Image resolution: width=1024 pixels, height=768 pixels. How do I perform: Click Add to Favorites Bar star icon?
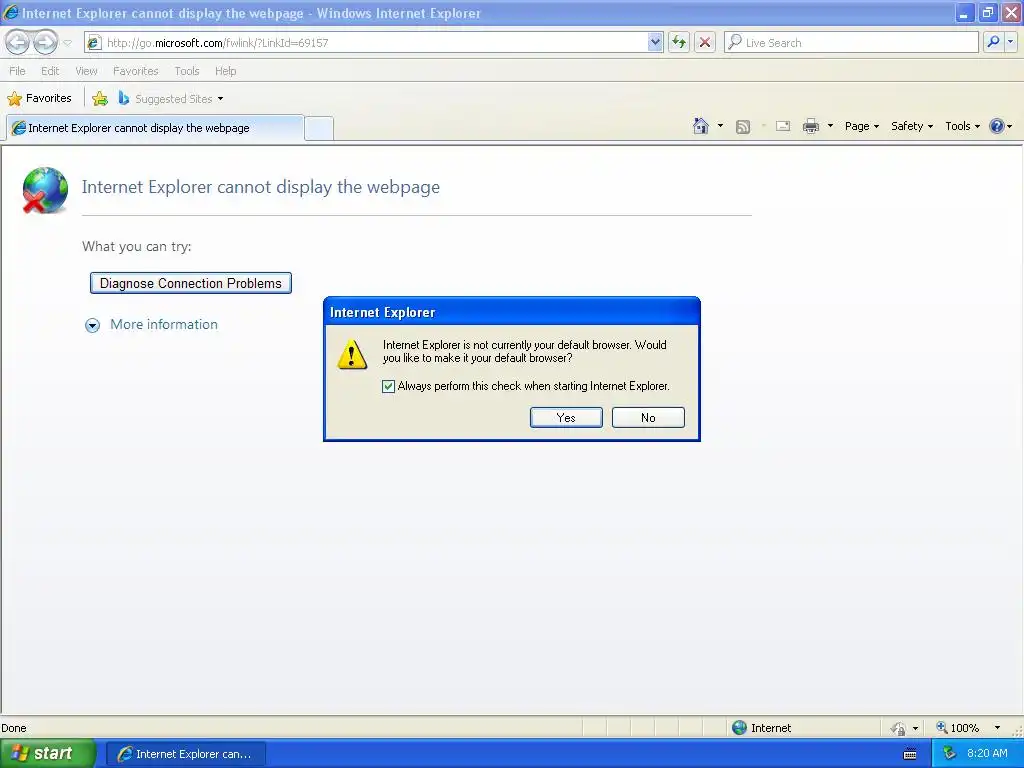100,99
